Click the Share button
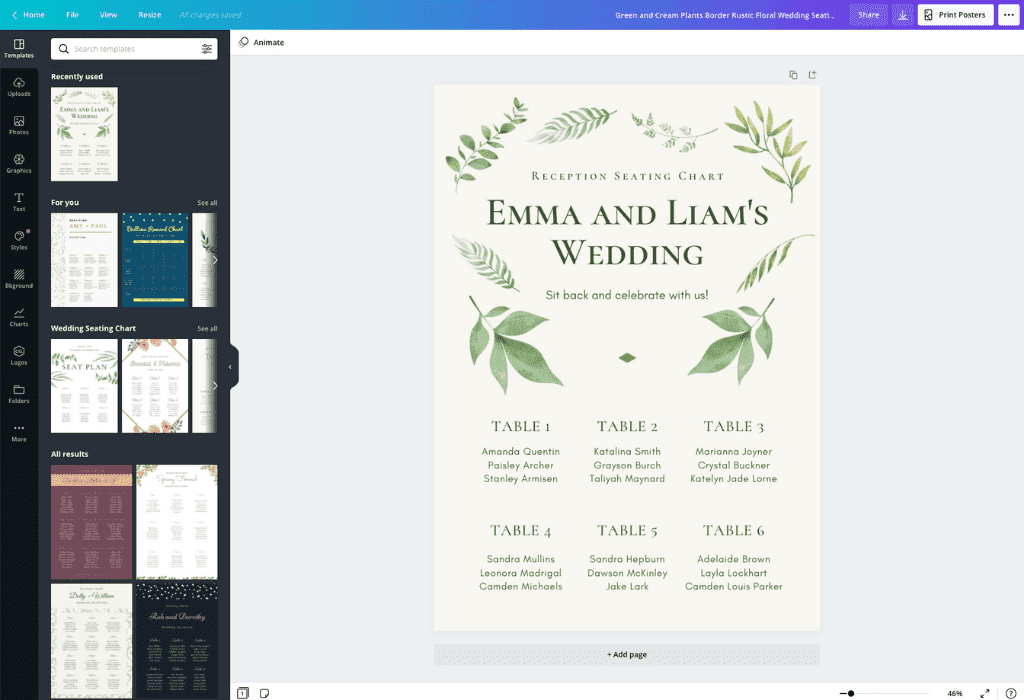The width and height of the screenshot is (1024, 700). 868,14
